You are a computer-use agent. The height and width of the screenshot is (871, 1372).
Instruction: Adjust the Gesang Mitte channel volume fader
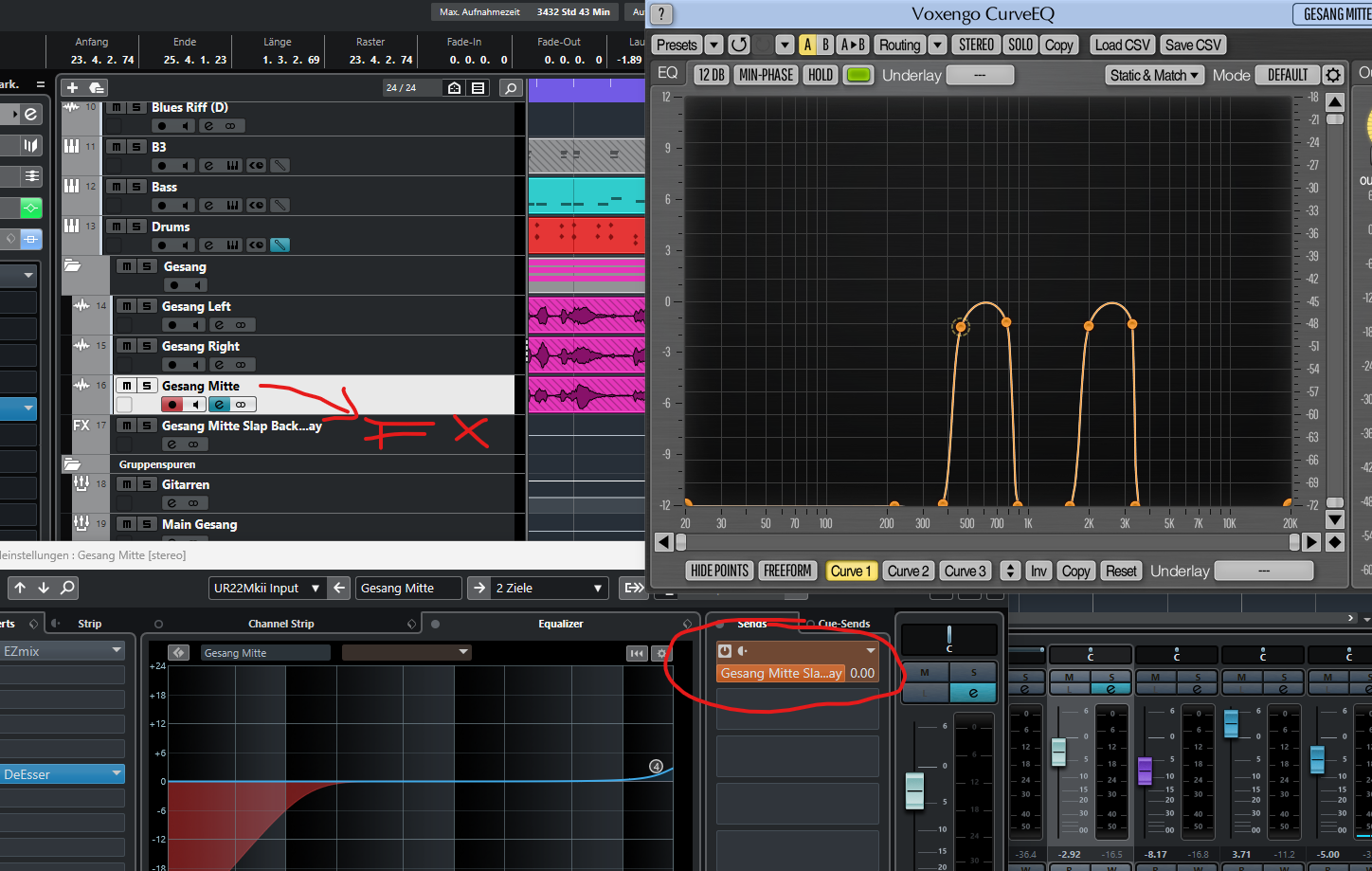click(x=914, y=790)
